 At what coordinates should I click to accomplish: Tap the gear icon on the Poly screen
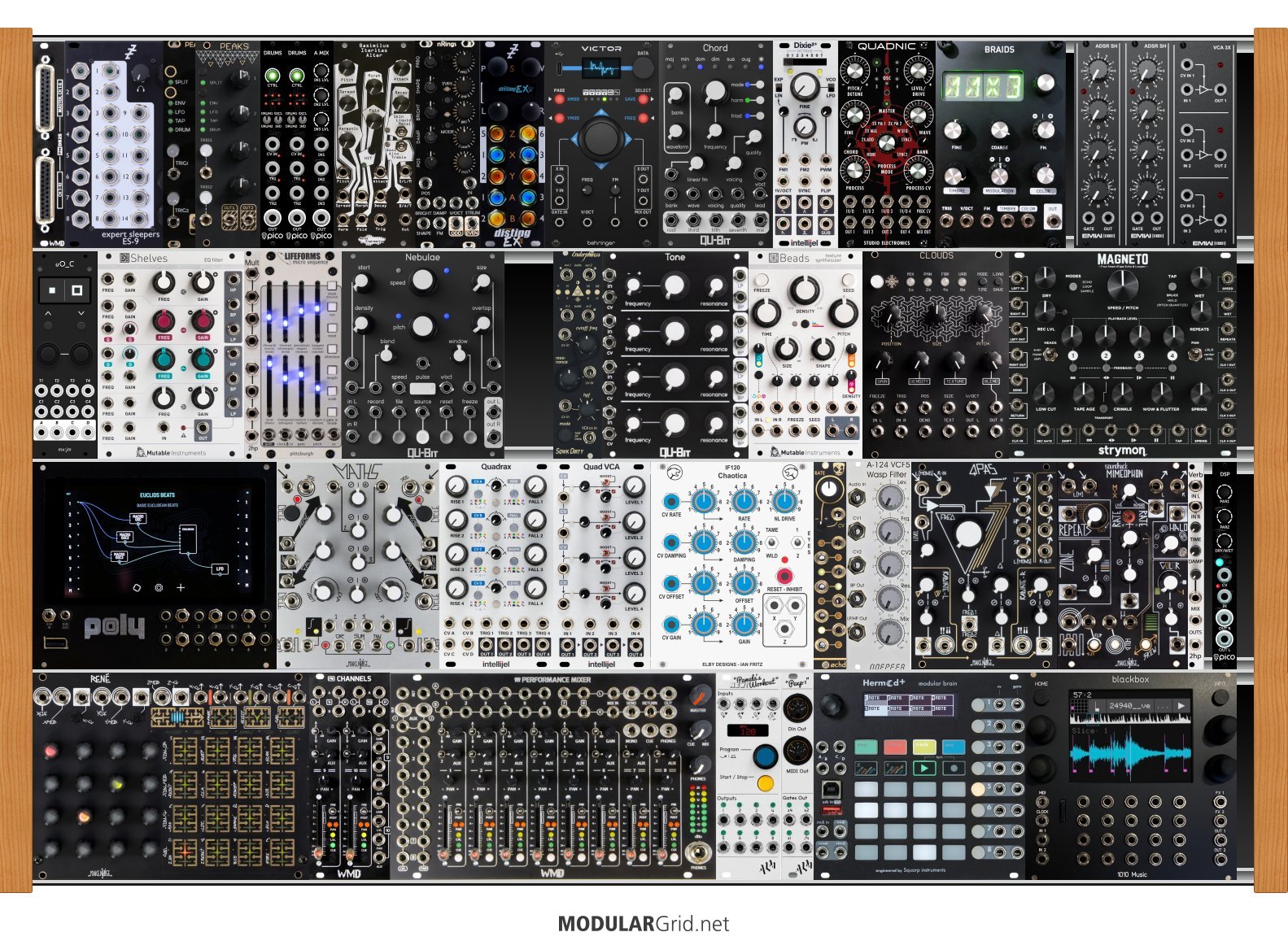159,587
